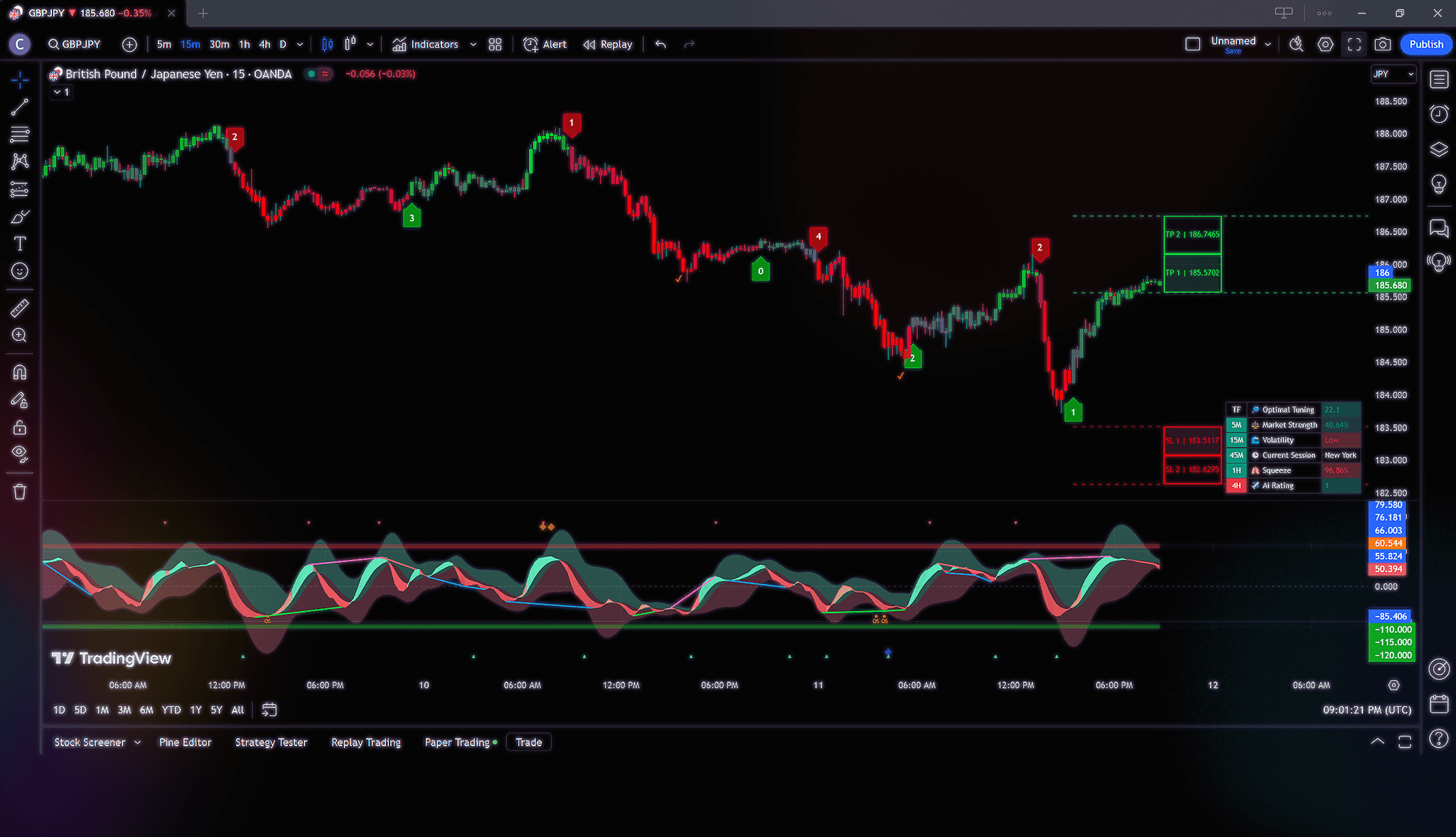Open the object tree layers panel

click(x=1440, y=149)
